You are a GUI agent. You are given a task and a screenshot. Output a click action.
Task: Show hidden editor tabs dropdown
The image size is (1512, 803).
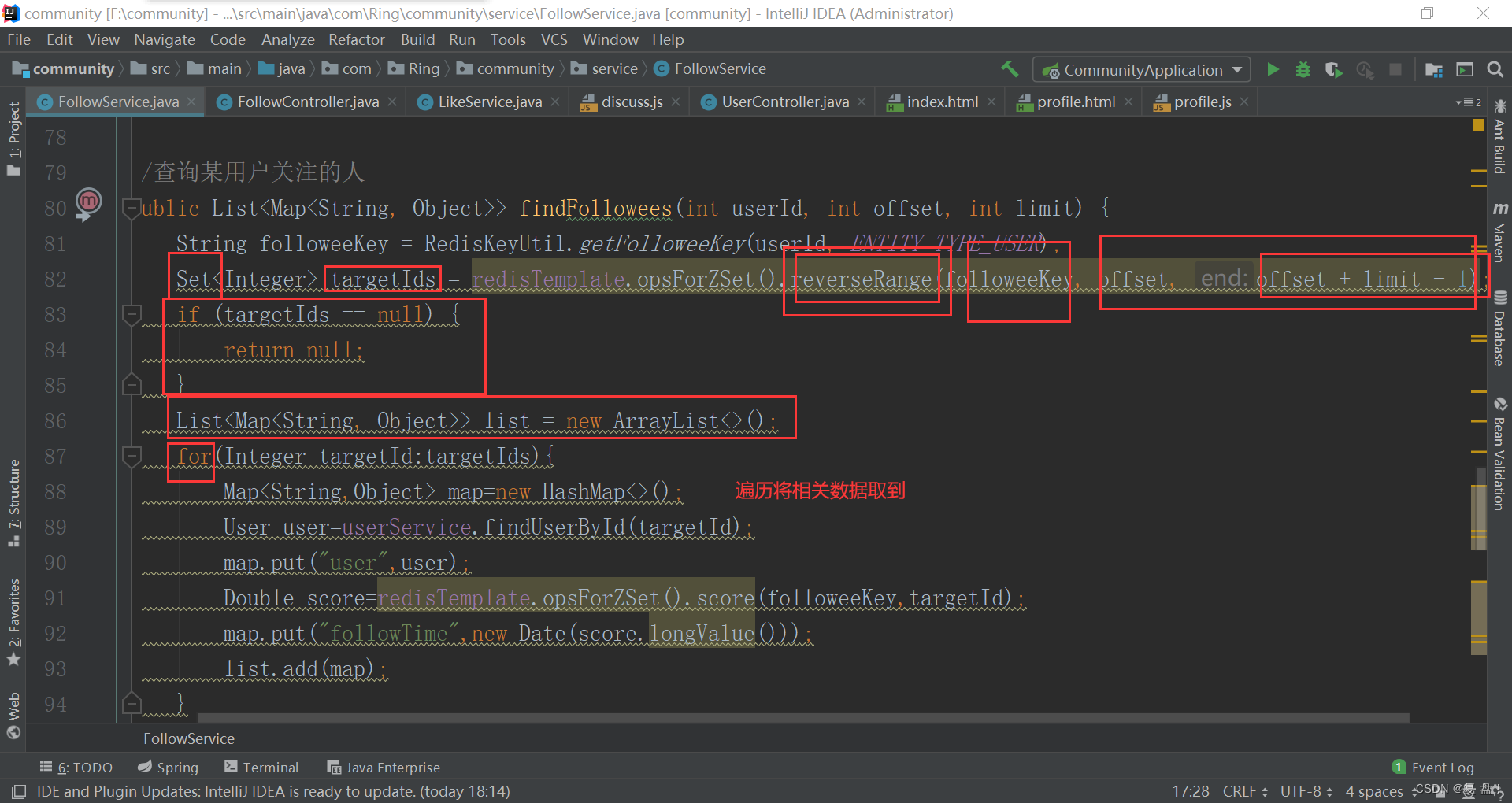point(1468,102)
